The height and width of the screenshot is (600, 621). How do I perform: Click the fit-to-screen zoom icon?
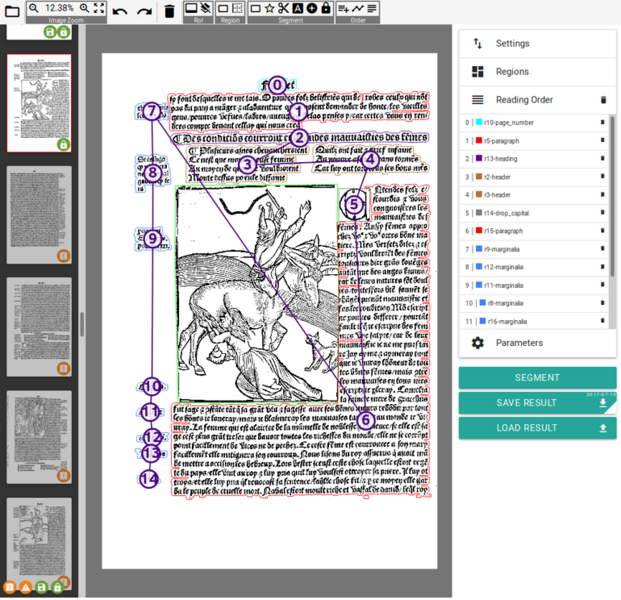click(x=99, y=8)
